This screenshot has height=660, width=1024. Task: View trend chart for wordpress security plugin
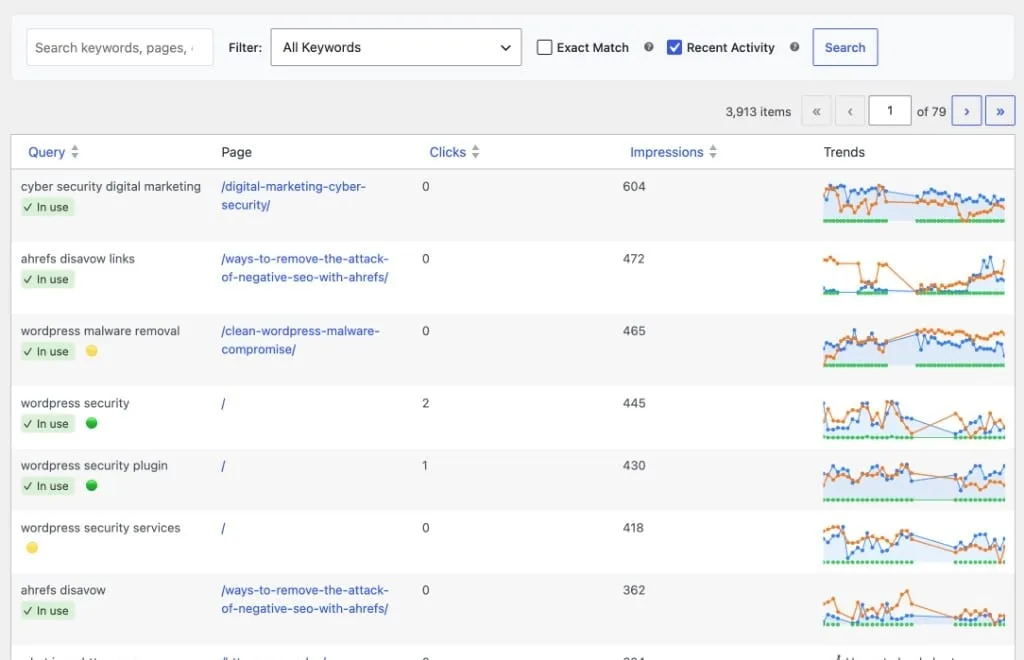click(x=914, y=482)
